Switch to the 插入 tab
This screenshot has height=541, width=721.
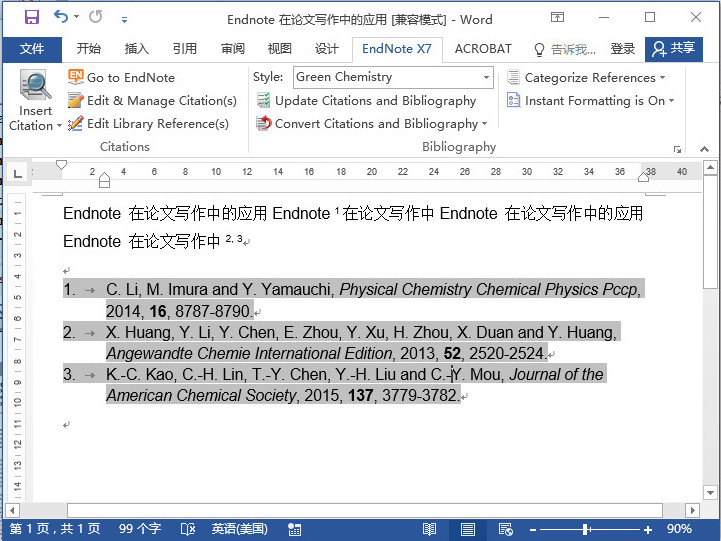[x=137, y=49]
